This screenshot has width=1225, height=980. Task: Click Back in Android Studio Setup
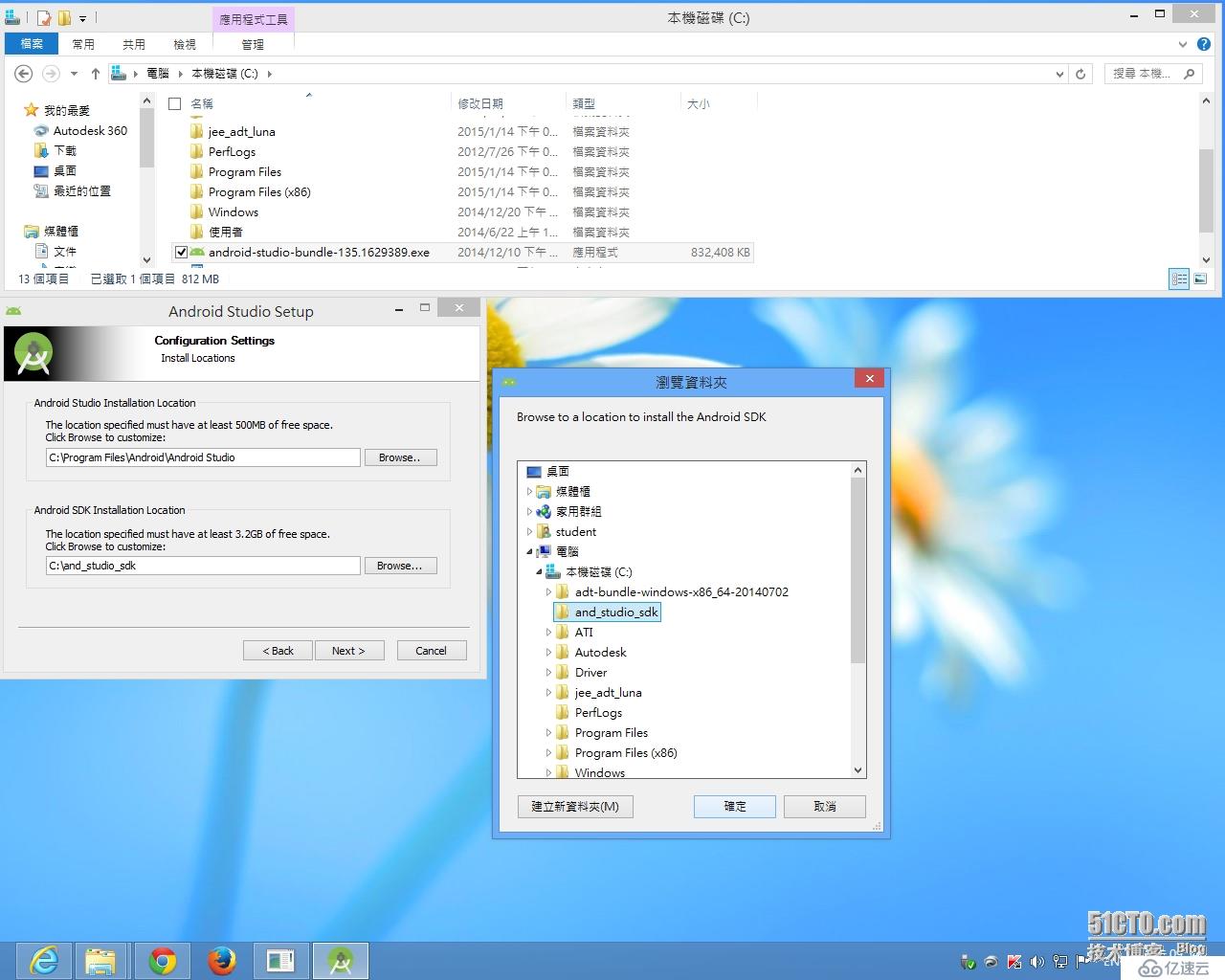278,651
